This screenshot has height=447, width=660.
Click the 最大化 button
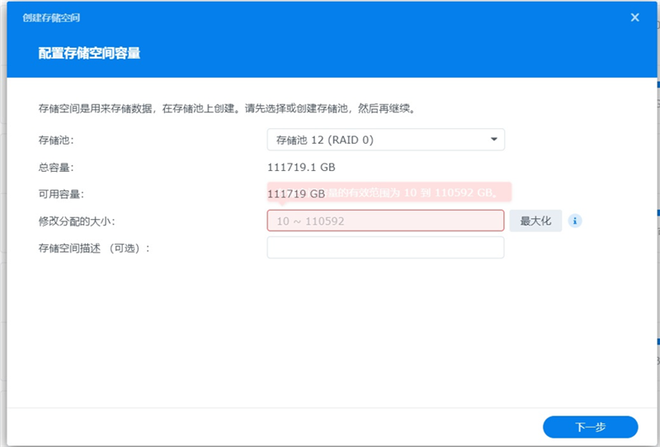click(537, 220)
